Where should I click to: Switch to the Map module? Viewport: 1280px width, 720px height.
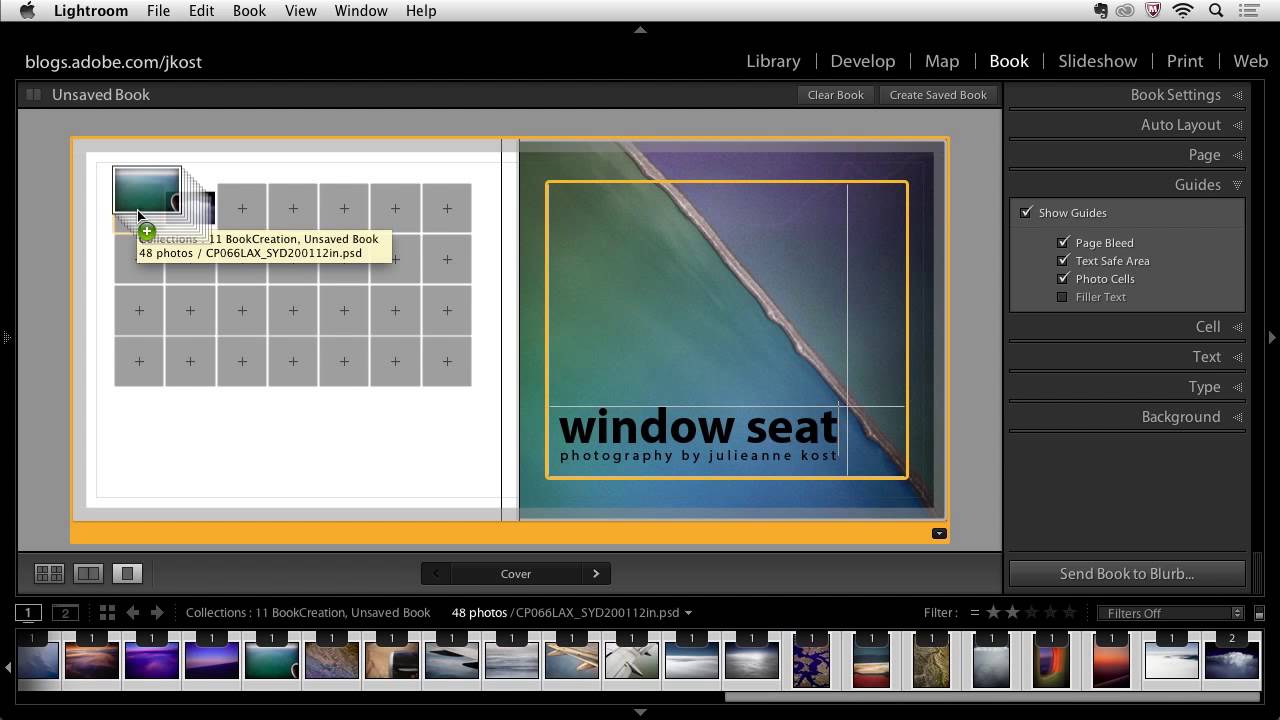pyautogui.click(x=942, y=61)
